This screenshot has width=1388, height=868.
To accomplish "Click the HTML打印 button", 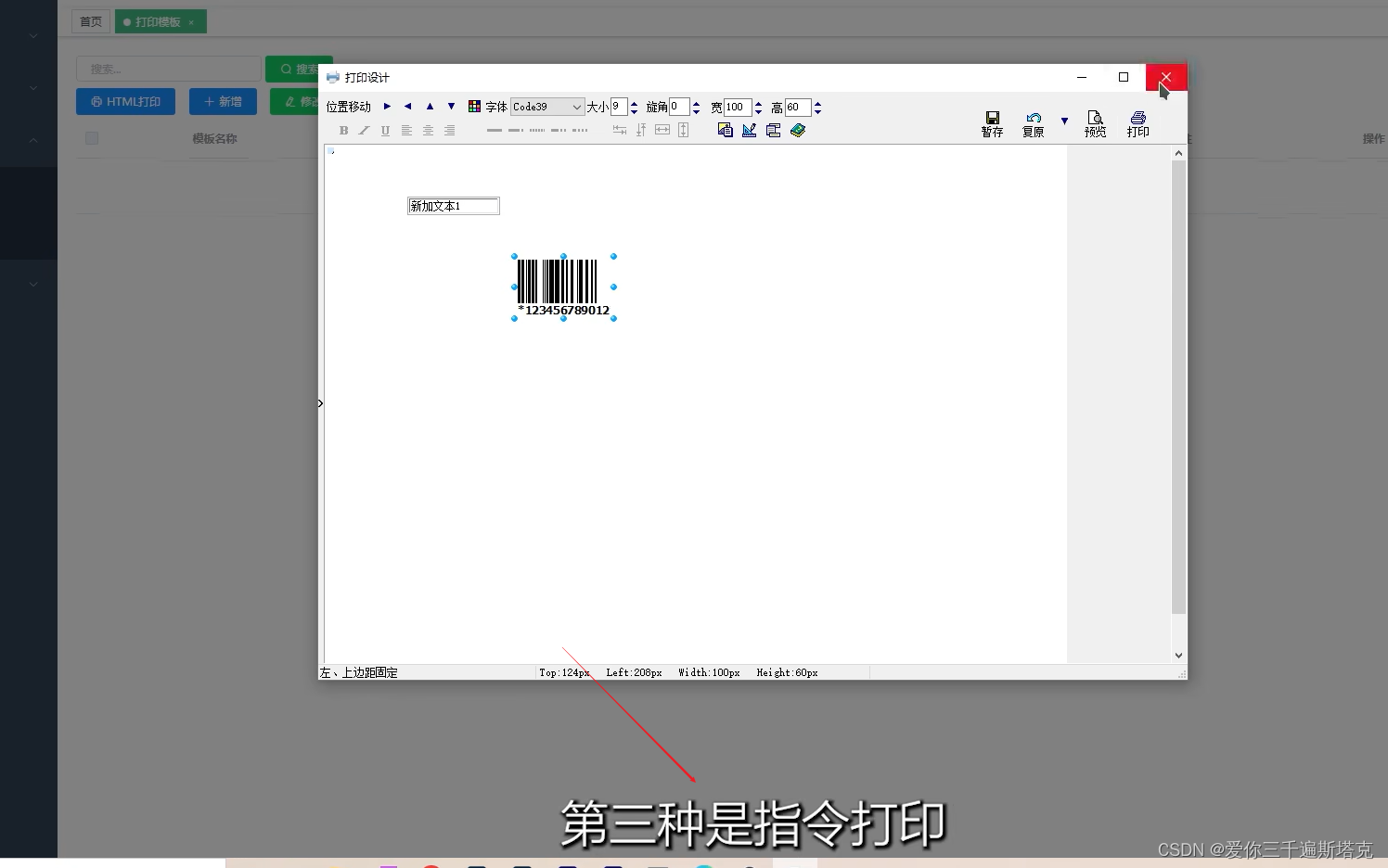I will coord(125,102).
